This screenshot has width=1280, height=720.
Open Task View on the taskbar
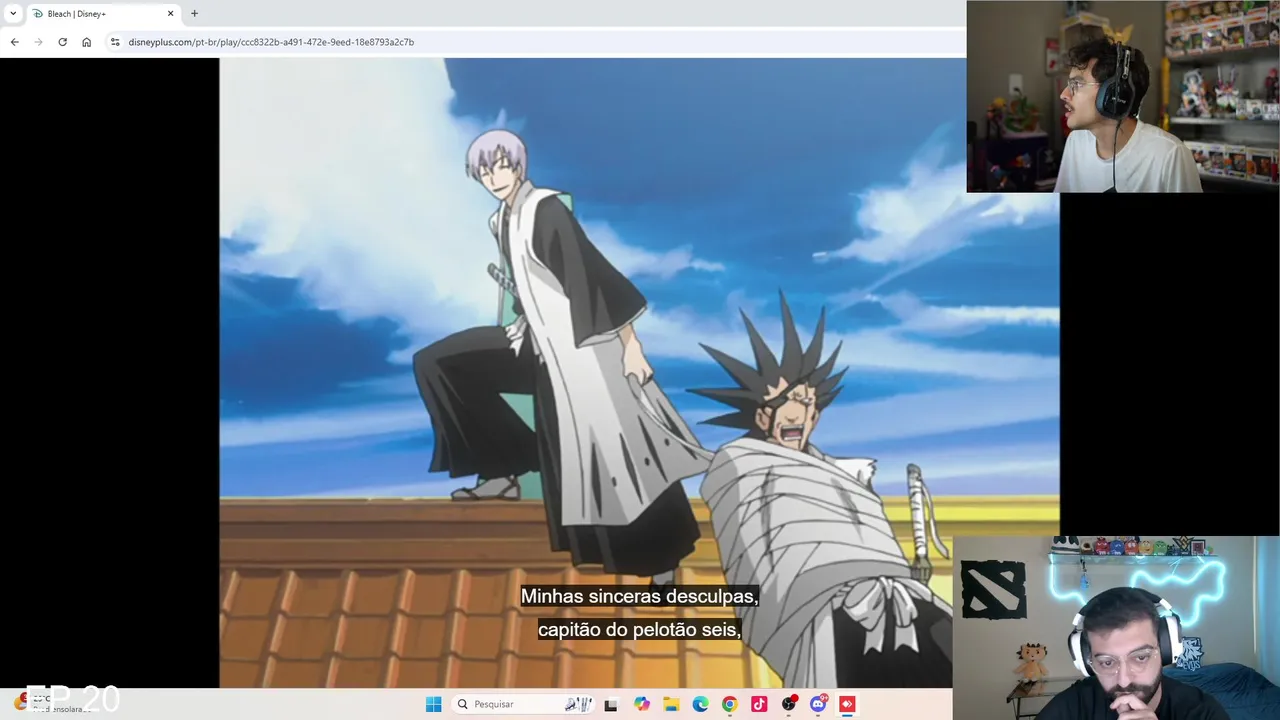tap(611, 704)
